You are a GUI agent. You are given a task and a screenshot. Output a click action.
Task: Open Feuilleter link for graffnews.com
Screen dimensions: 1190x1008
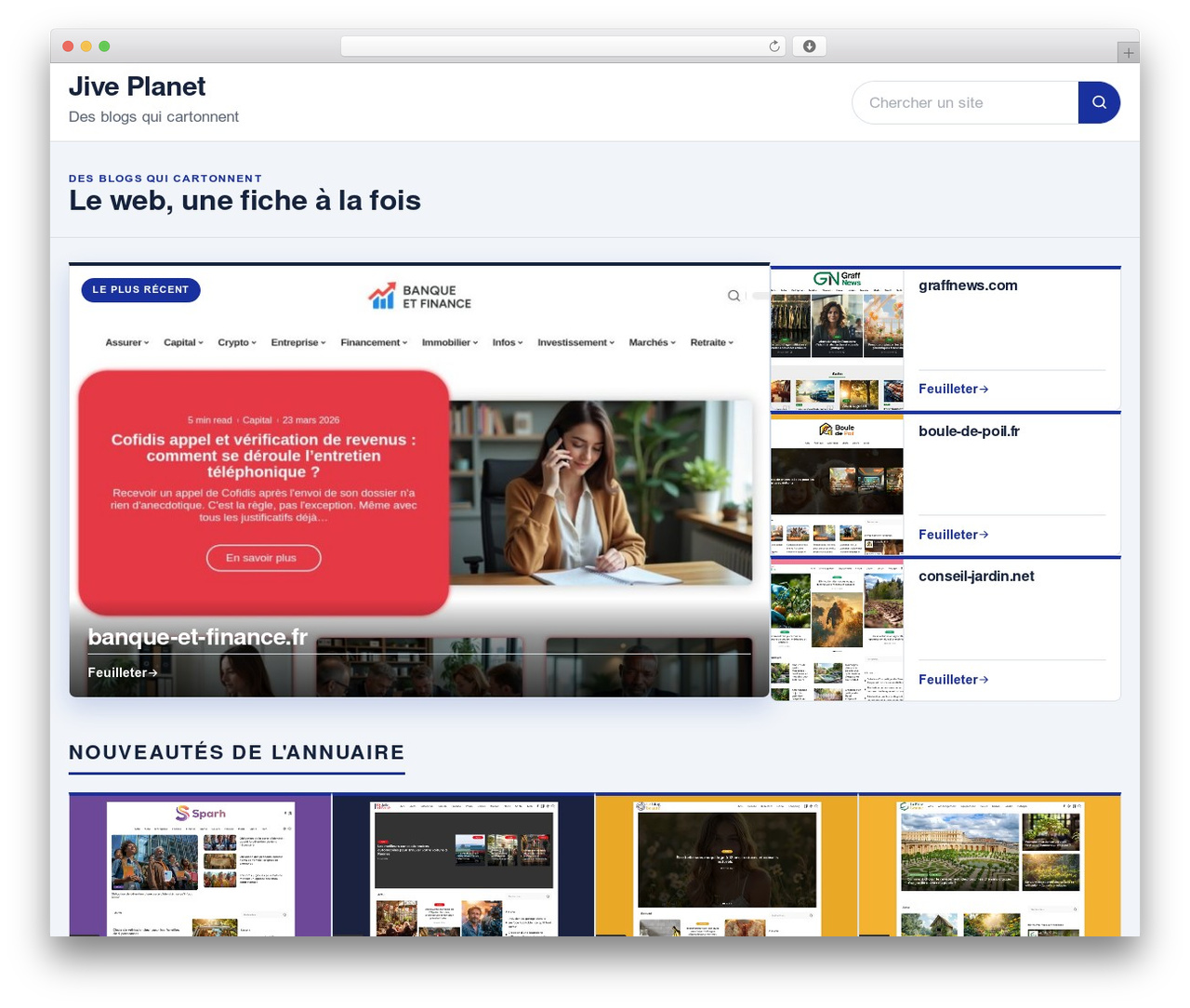[953, 389]
